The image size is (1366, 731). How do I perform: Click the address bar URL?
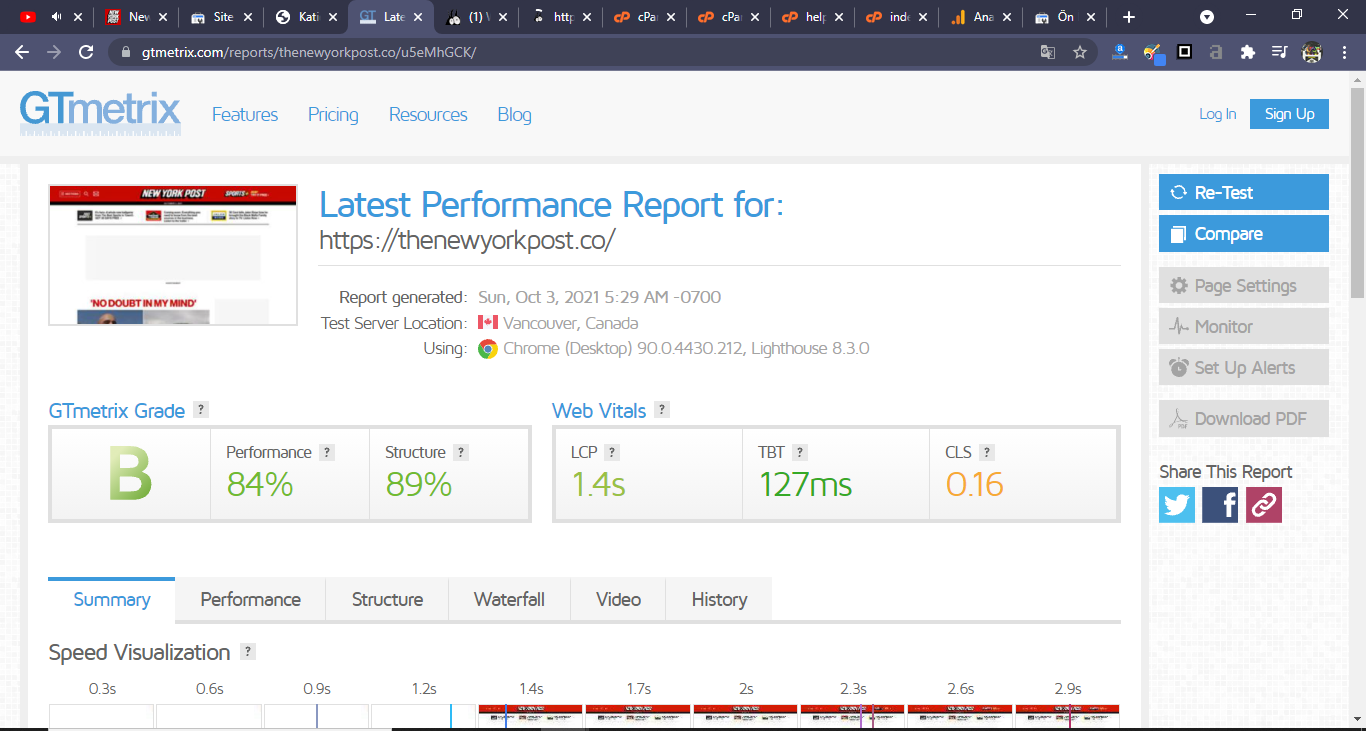310,52
